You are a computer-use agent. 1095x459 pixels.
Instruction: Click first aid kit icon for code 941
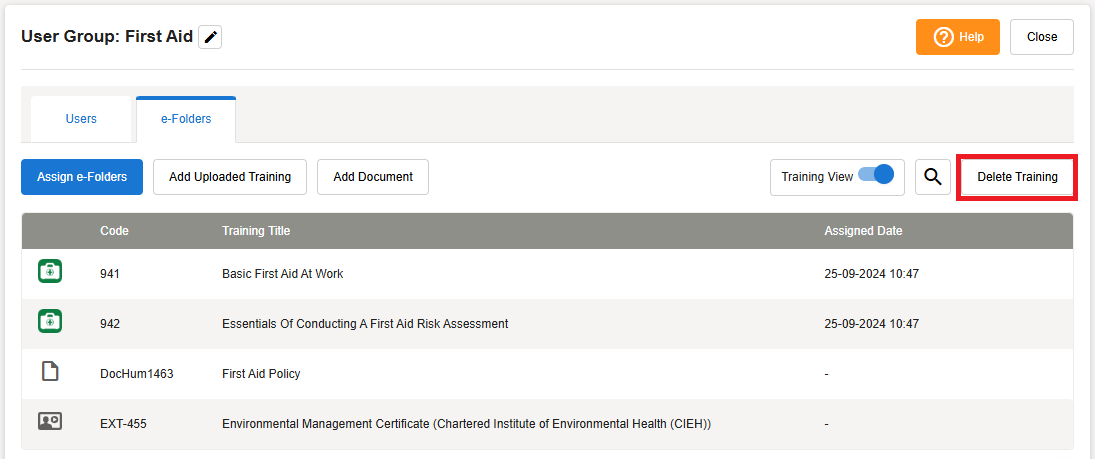[50, 272]
